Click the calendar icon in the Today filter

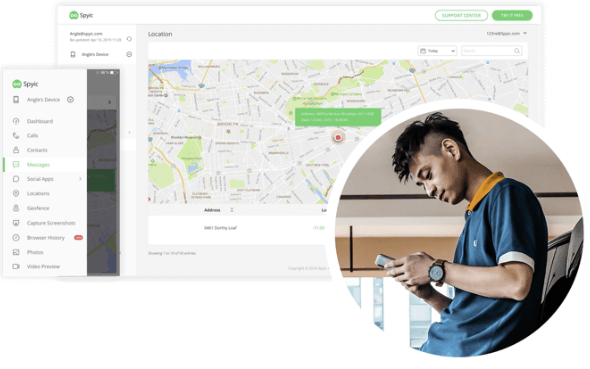423,51
